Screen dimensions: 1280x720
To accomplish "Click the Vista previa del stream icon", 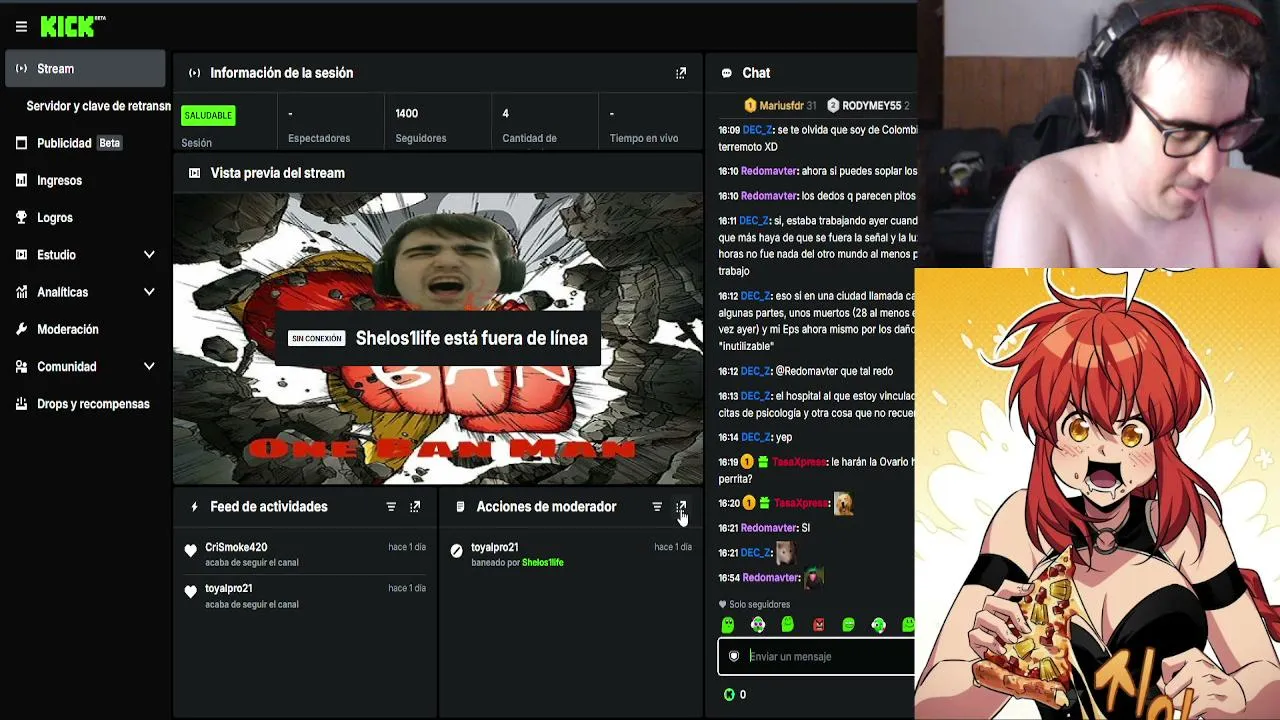I will (x=194, y=173).
